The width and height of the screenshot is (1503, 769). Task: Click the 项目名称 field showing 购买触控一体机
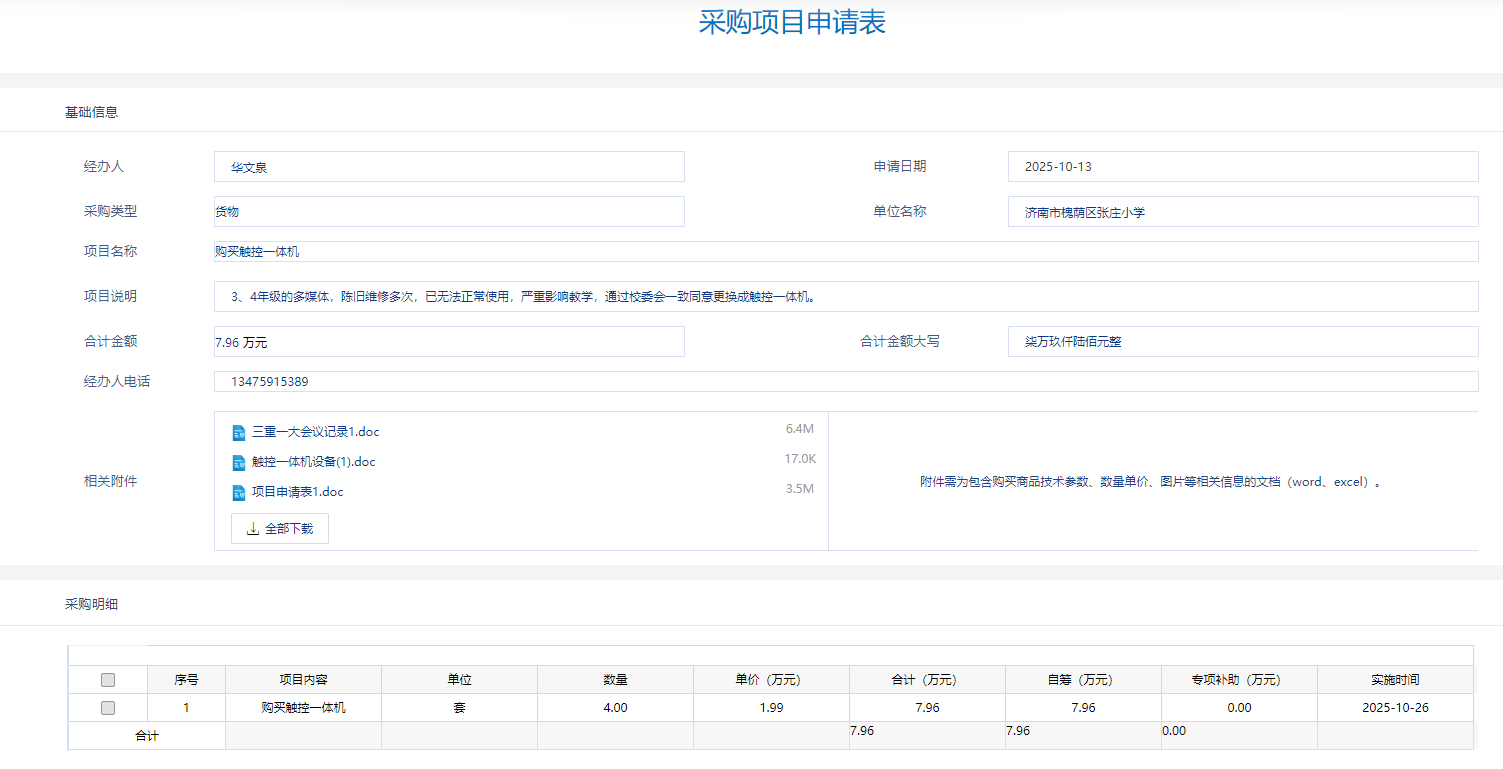click(x=845, y=251)
